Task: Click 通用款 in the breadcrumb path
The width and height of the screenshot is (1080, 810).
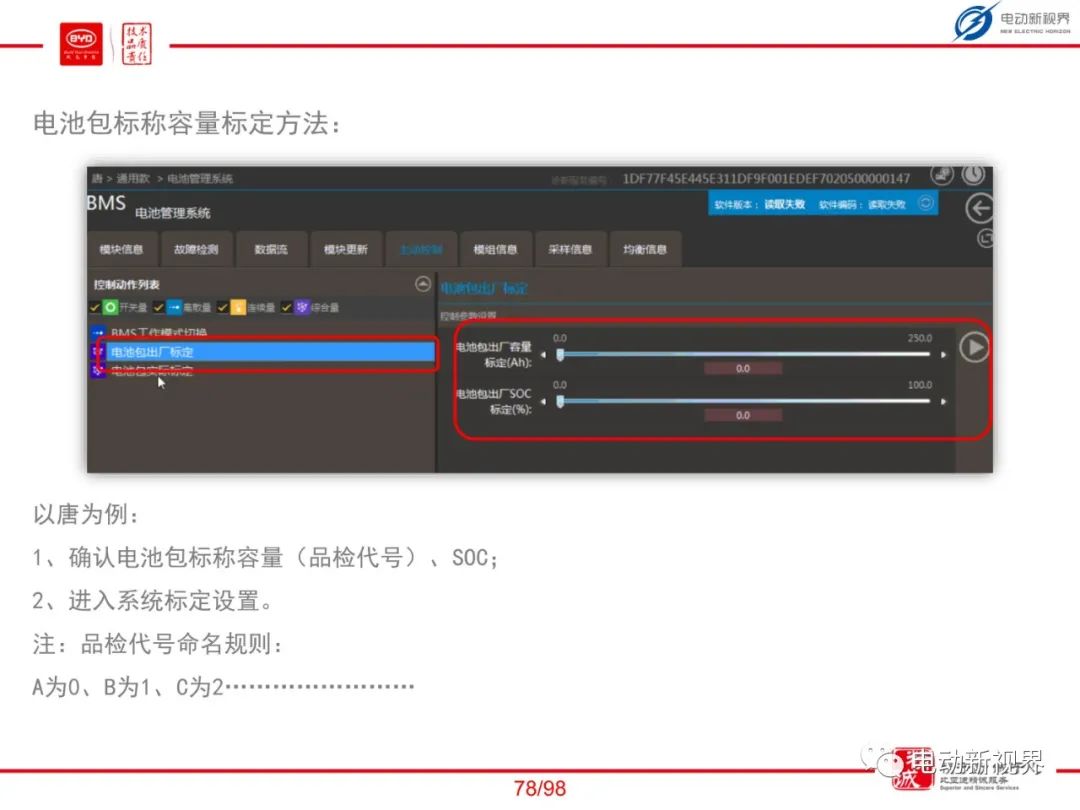Action: pyautogui.click(x=133, y=178)
